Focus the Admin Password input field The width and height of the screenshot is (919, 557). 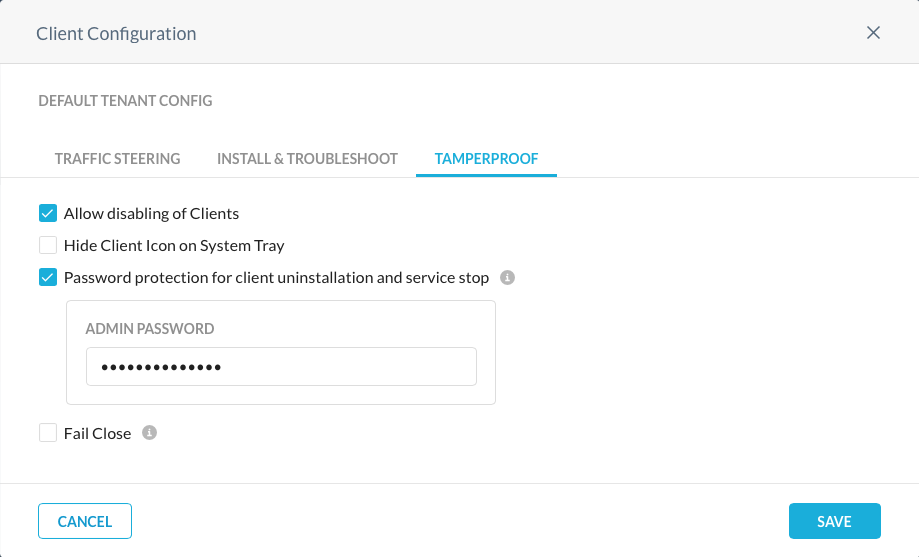(x=281, y=367)
